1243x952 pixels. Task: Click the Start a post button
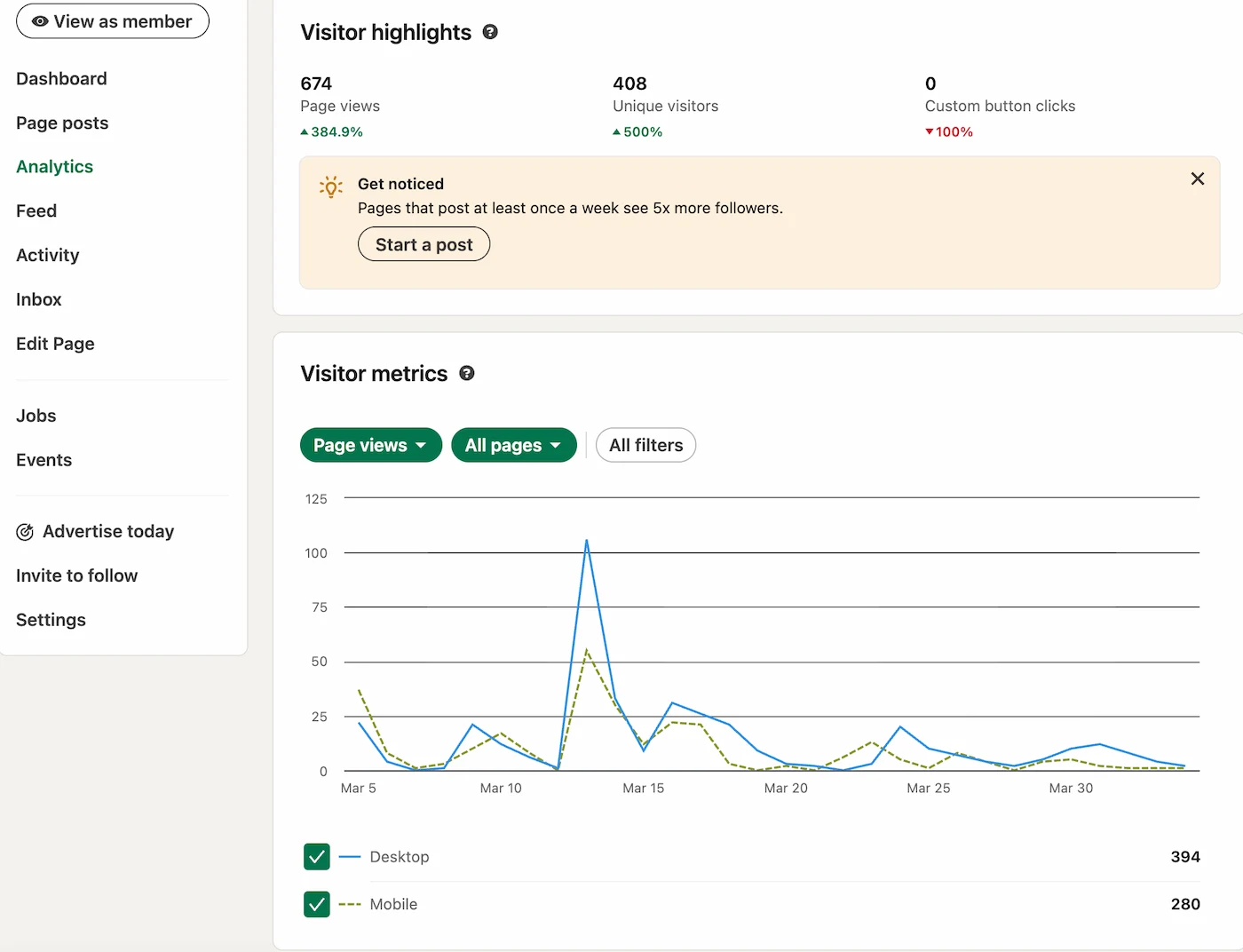click(424, 244)
